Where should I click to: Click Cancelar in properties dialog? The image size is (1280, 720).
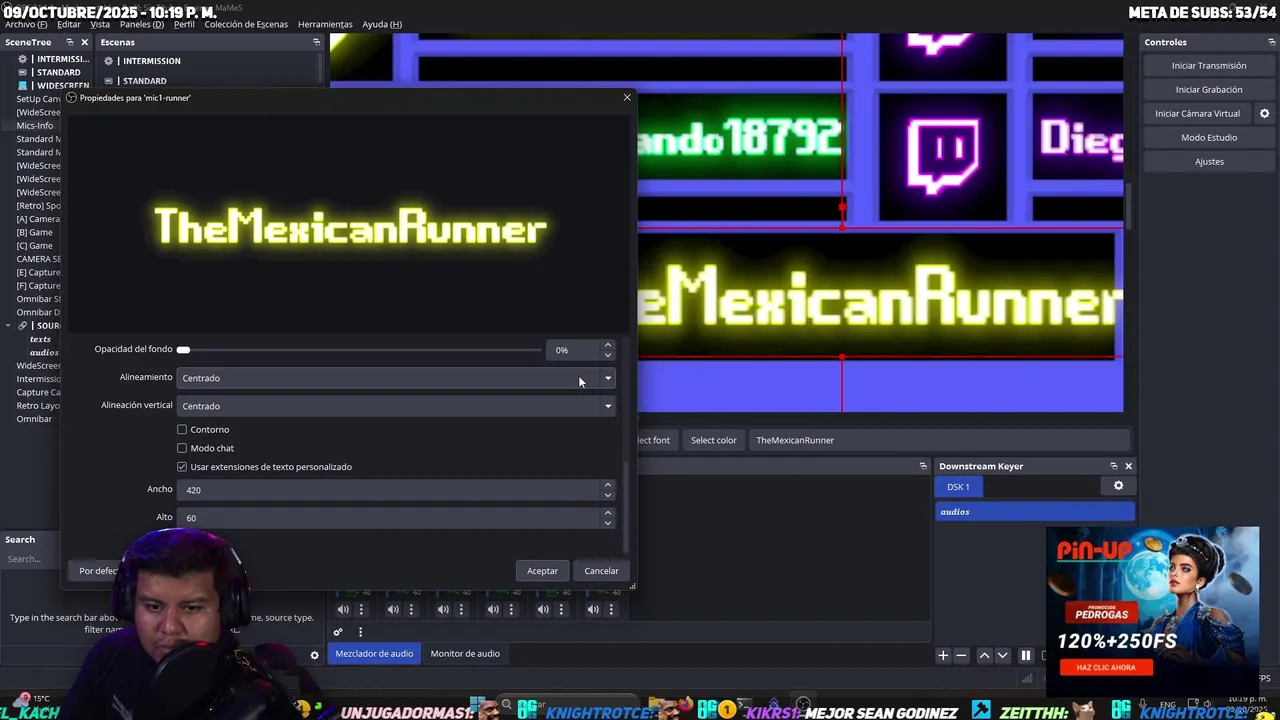click(x=601, y=571)
